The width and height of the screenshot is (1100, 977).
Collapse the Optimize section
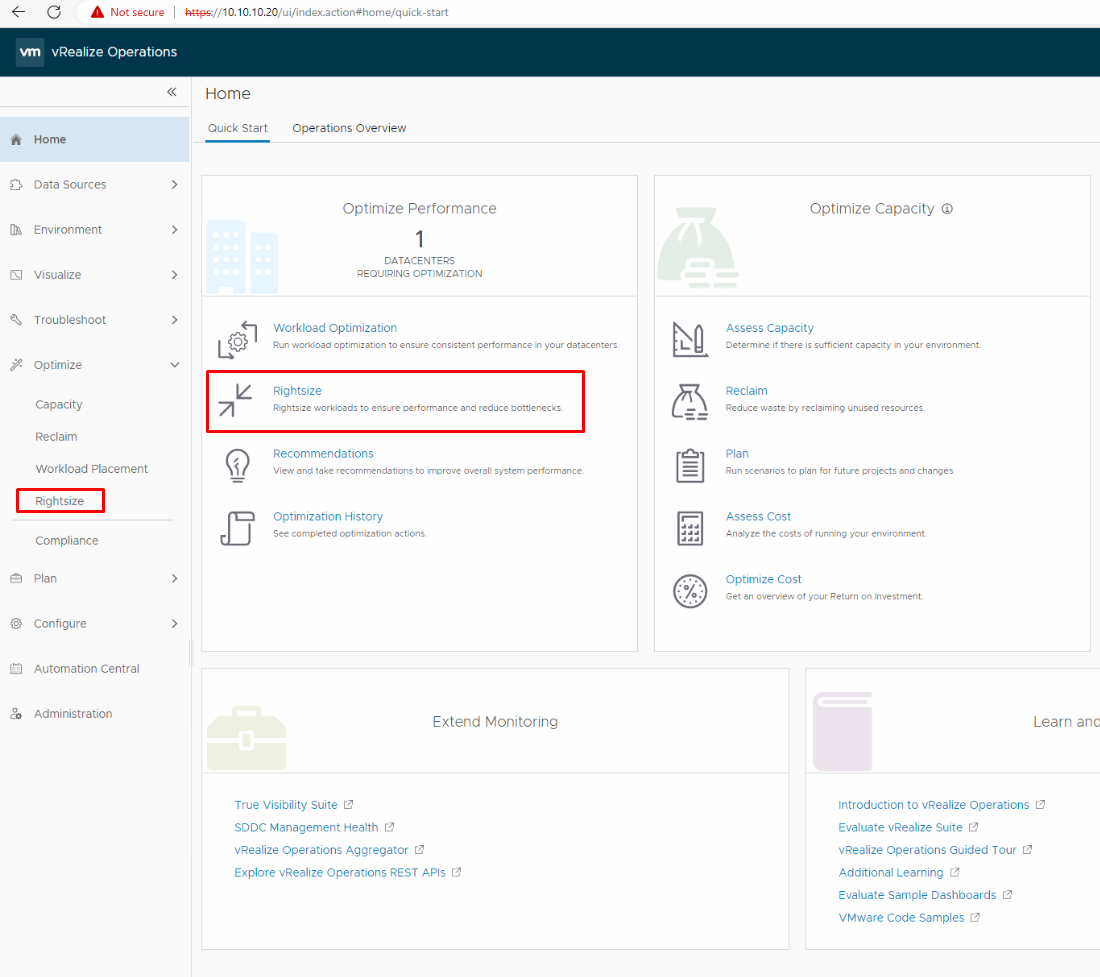tap(60, 364)
